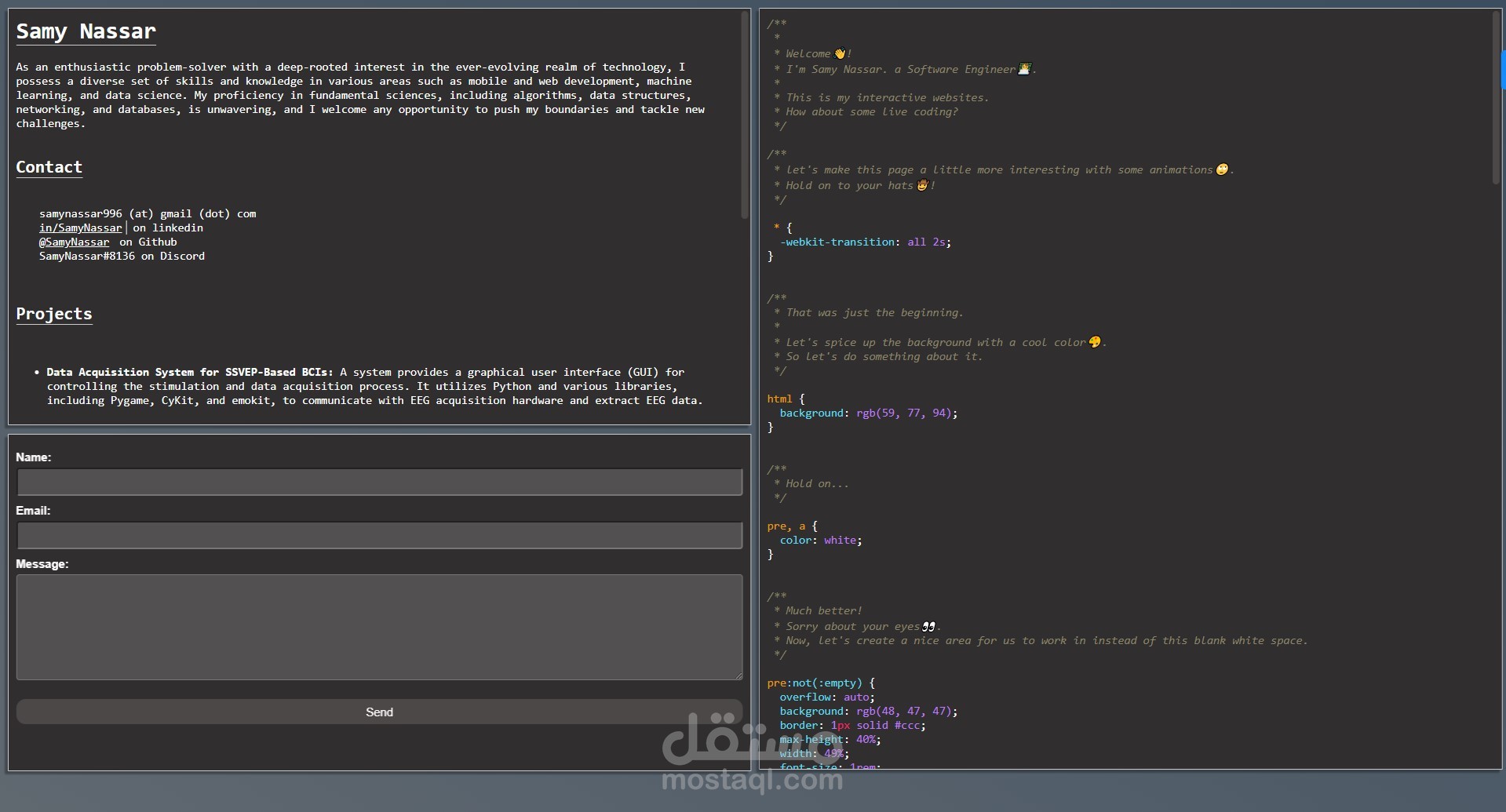Open the @SamyNassar Github link
Image resolution: width=1506 pixels, height=812 pixels.
click(75, 242)
